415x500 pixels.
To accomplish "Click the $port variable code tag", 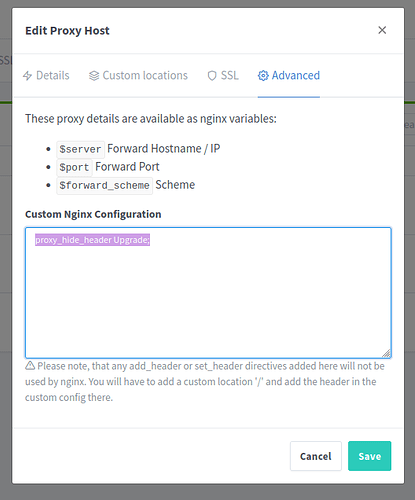I will pyautogui.click(x=74, y=167).
